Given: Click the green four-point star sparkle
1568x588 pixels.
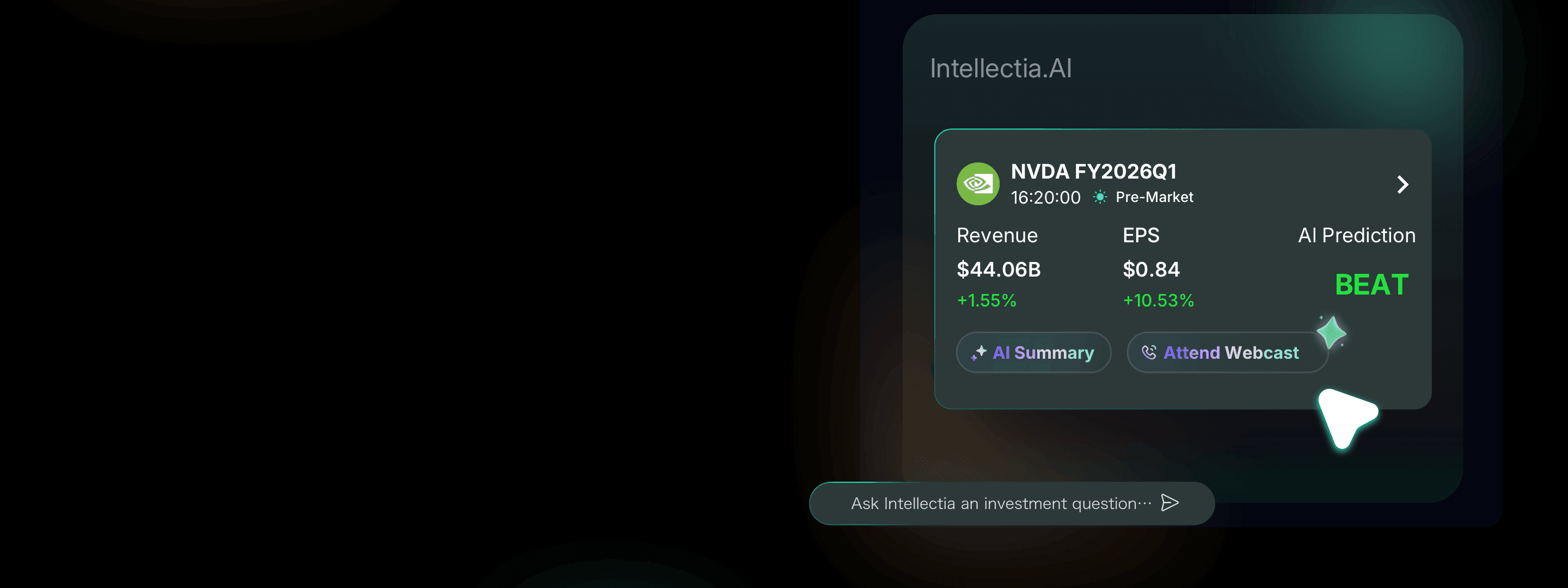Looking at the screenshot, I should coord(1331,332).
